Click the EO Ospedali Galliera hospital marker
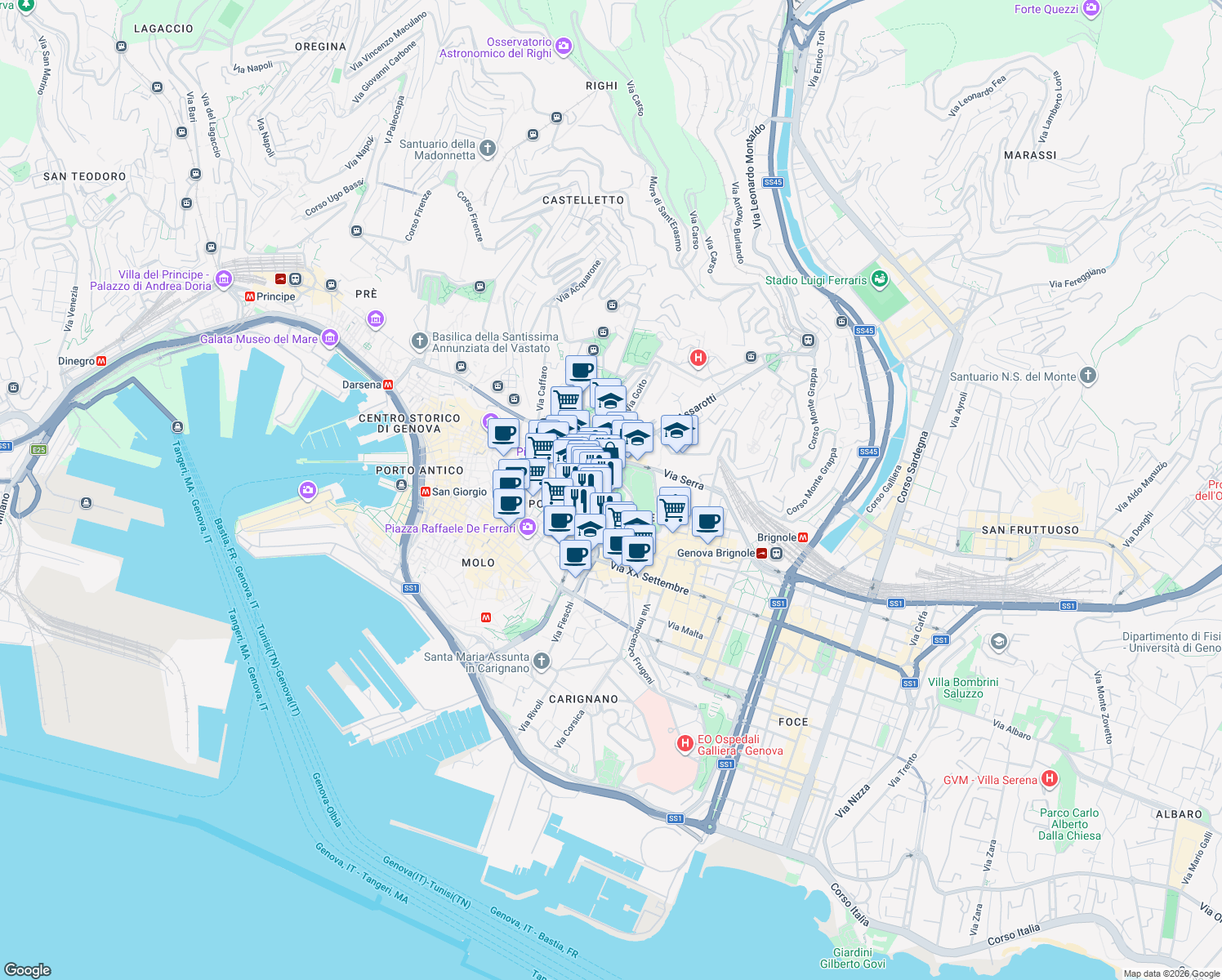Viewport: 1222px width, 980px height. pos(684,743)
